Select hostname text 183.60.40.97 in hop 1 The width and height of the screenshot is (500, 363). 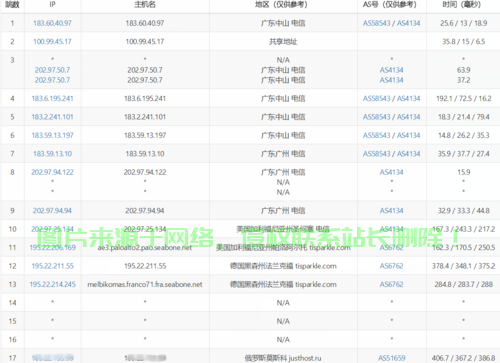[x=145, y=23]
